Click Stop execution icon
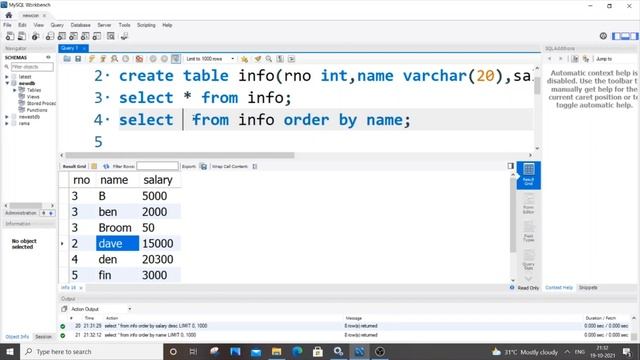640x360 pixels. pyautogui.click(x=126, y=59)
